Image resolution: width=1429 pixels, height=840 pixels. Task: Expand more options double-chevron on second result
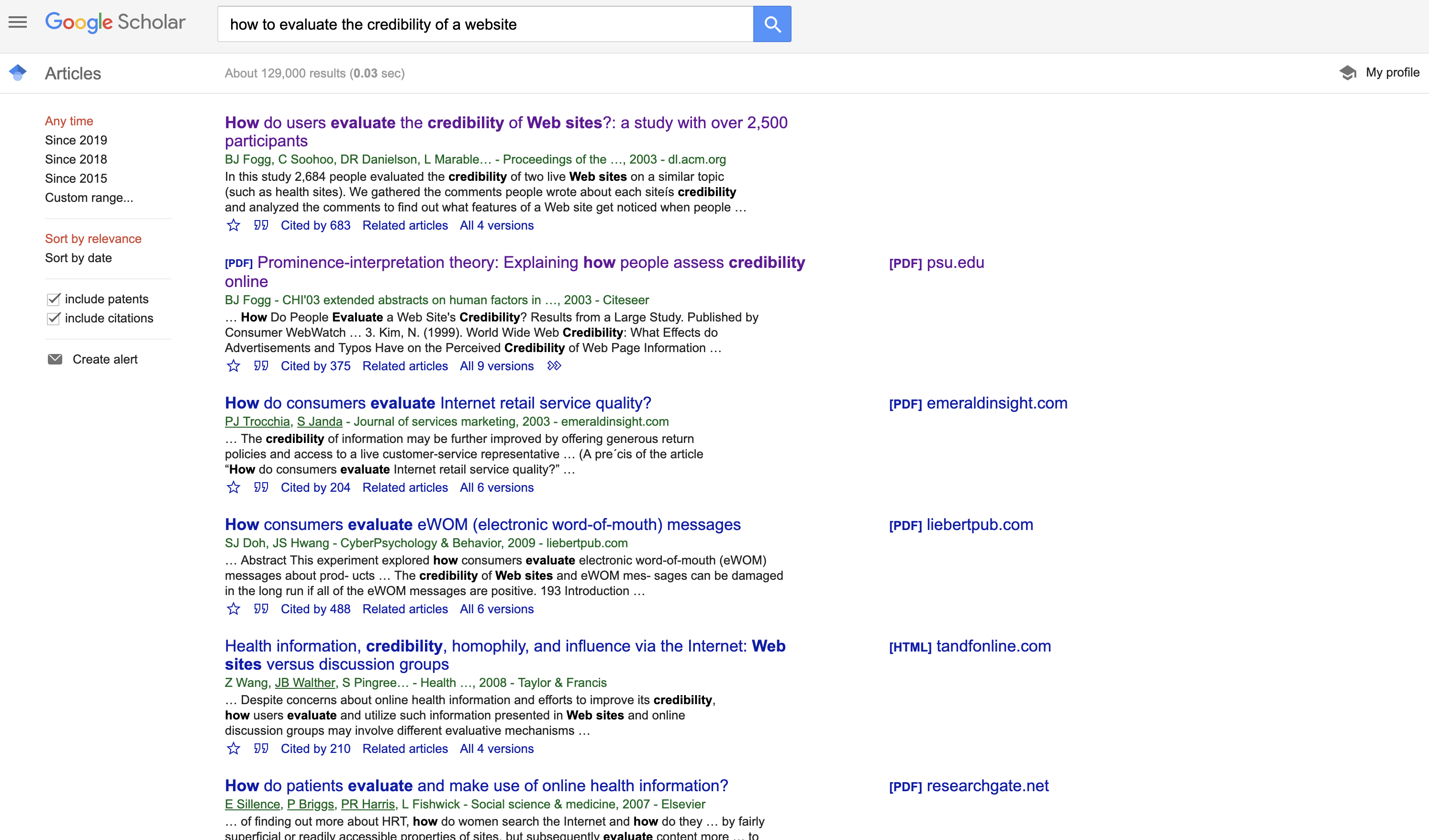pyautogui.click(x=554, y=366)
